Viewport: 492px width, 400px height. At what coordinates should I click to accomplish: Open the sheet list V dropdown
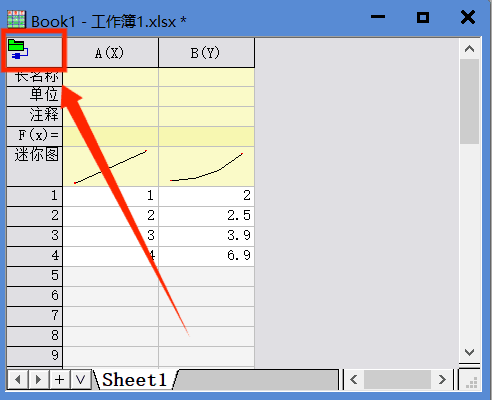coord(80,380)
